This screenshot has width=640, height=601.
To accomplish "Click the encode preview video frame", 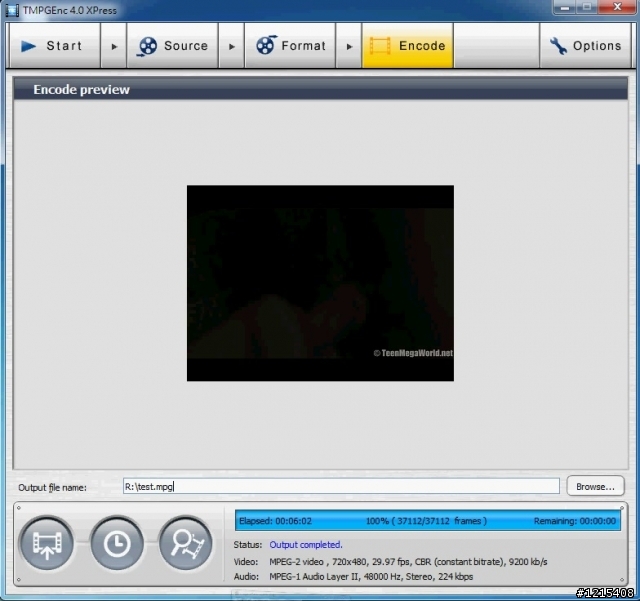I will (320, 283).
